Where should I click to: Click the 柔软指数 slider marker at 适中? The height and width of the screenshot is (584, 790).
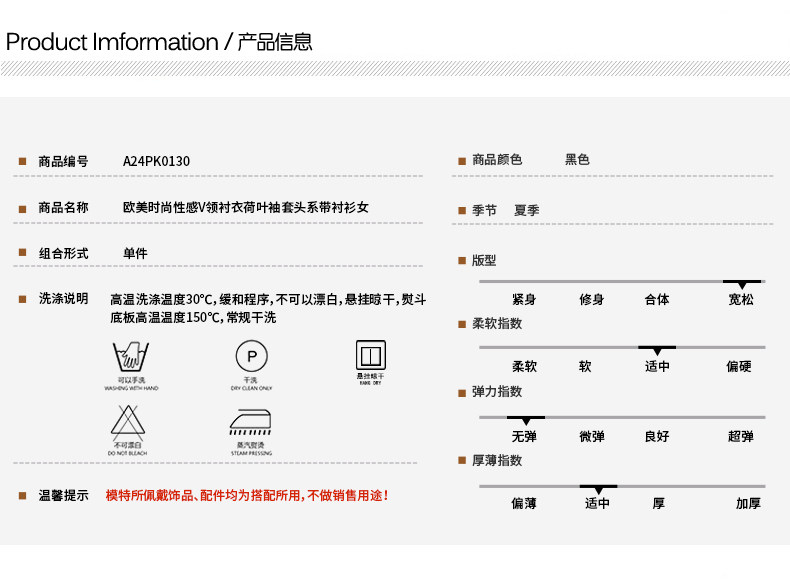point(657,350)
